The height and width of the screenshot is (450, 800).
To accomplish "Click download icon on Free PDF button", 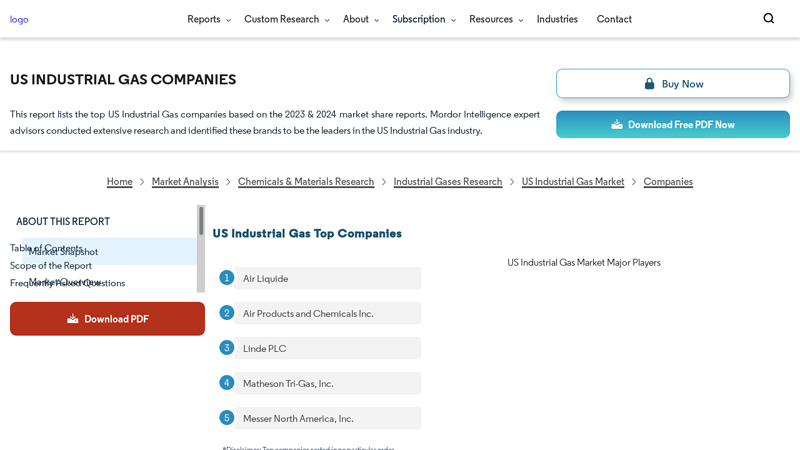I will point(617,124).
